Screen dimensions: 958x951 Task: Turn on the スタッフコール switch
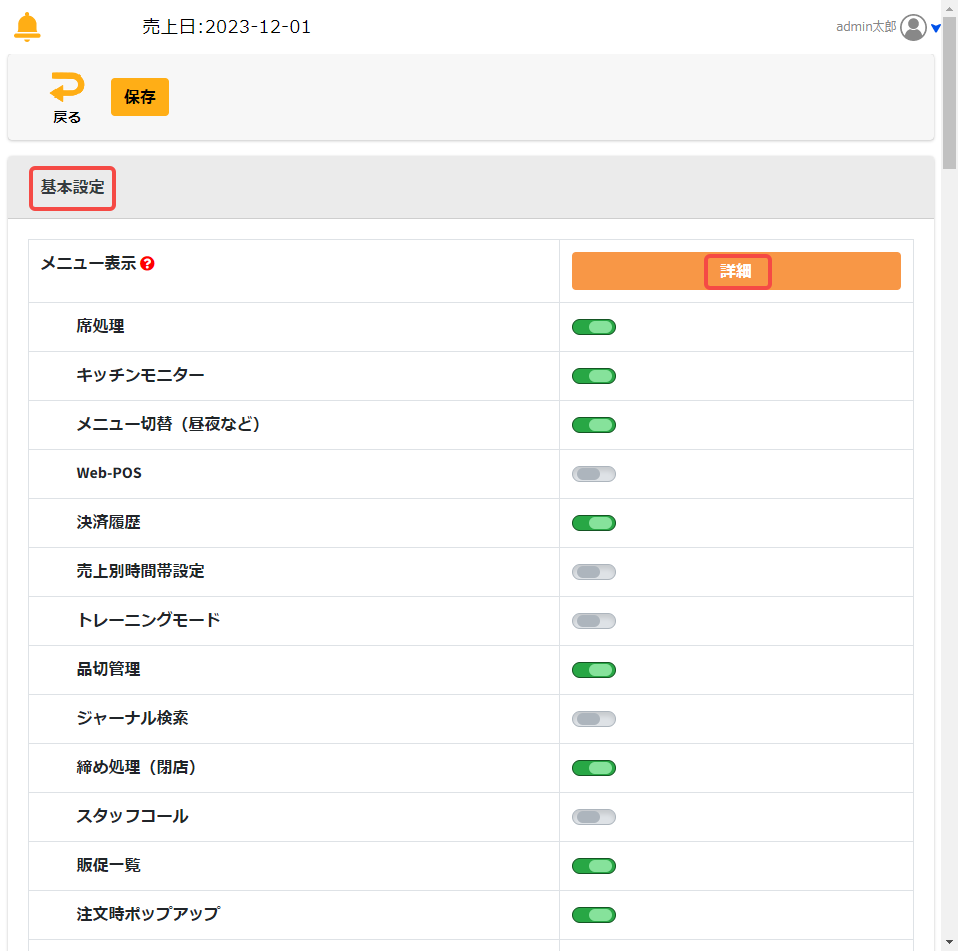pyautogui.click(x=594, y=817)
